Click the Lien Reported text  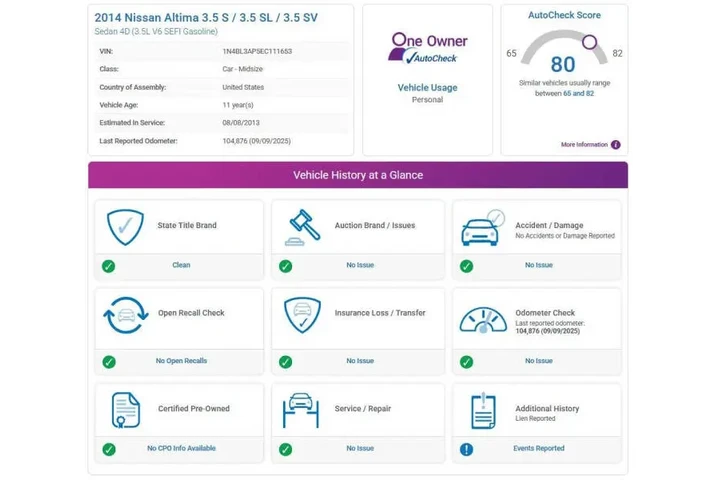coord(535,418)
